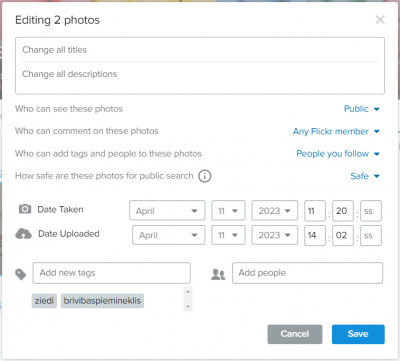Click the Date Taken label
The width and height of the screenshot is (400, 361).
tap(60, 209)
